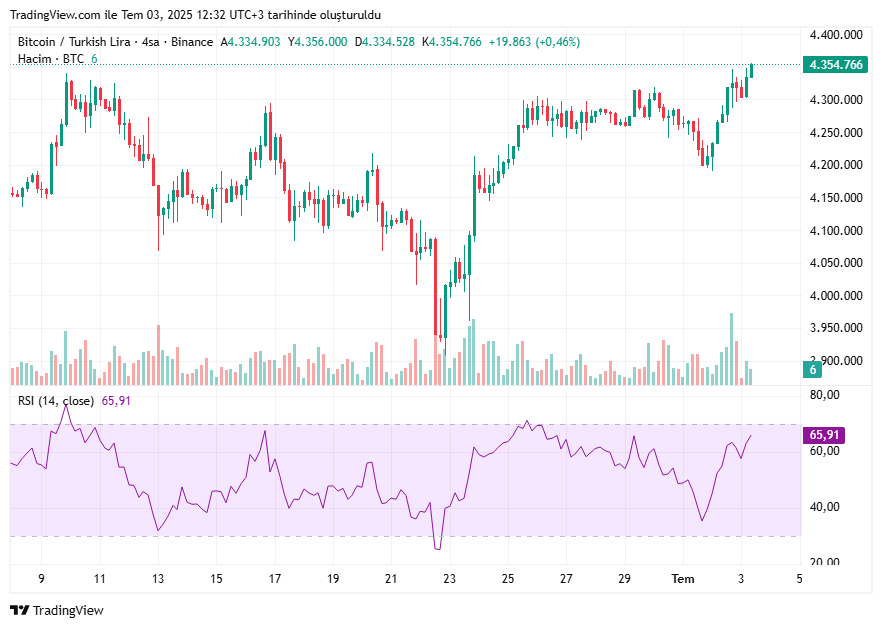882x628 pixels.
Task: Click the TradingView logo icon at bottom left
Action: 20,610
